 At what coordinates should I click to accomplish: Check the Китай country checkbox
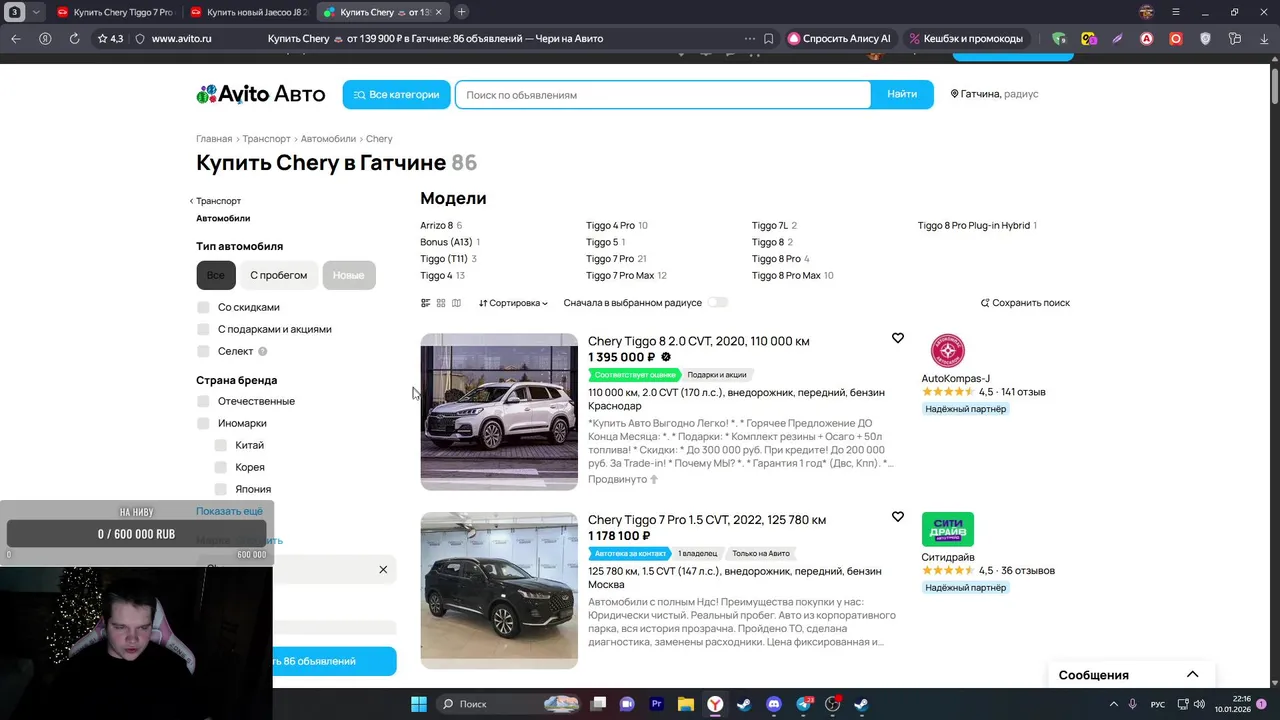pos(221,445)
